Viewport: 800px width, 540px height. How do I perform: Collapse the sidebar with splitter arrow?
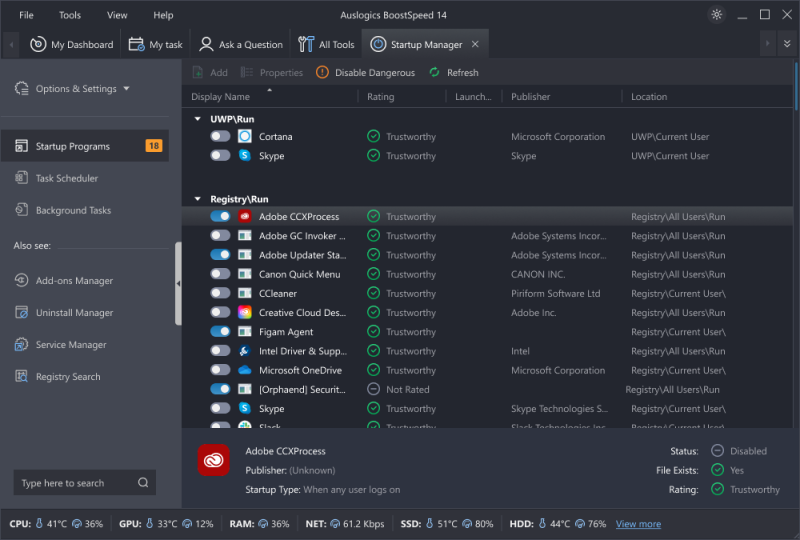coord(178,283)
